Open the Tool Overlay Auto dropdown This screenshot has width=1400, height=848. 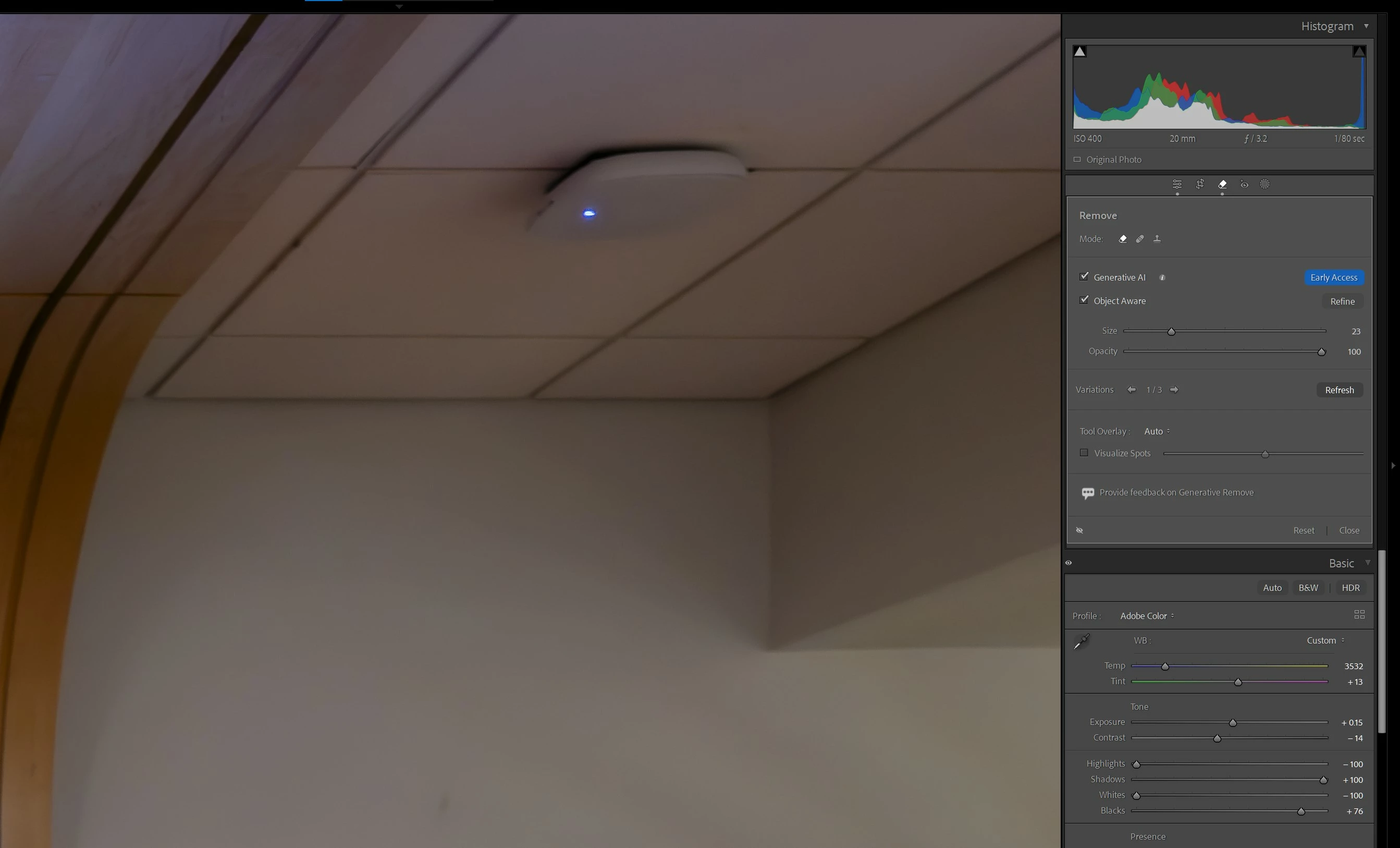point(1156,431)
